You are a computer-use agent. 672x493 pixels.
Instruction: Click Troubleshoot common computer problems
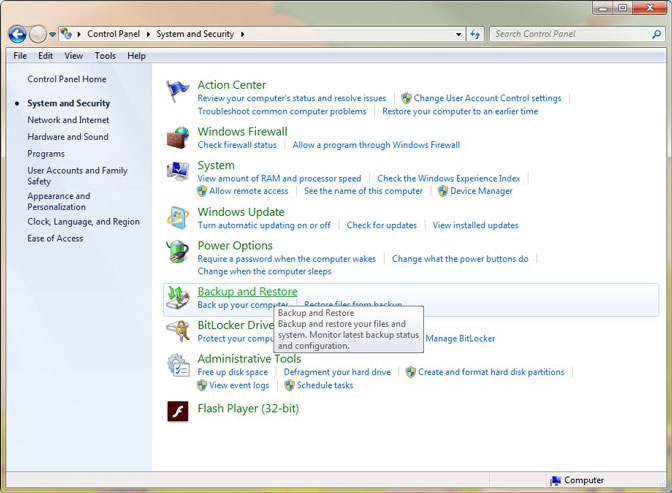282,111
